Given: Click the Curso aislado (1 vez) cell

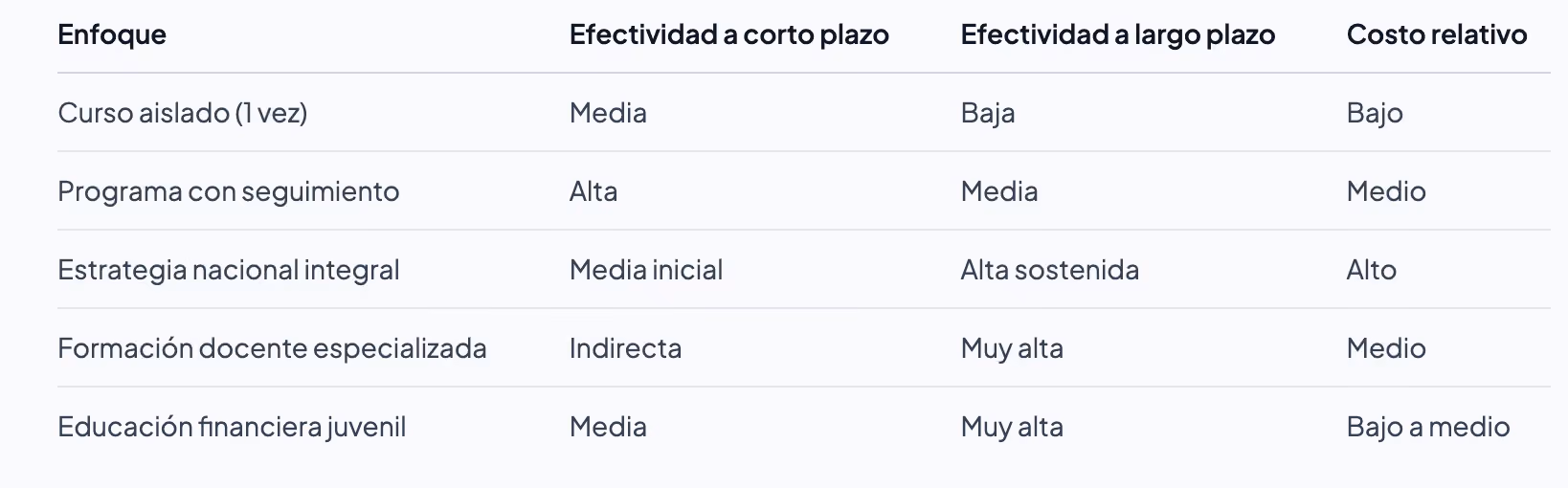Looking at the screenshot, I should (183, 113).
